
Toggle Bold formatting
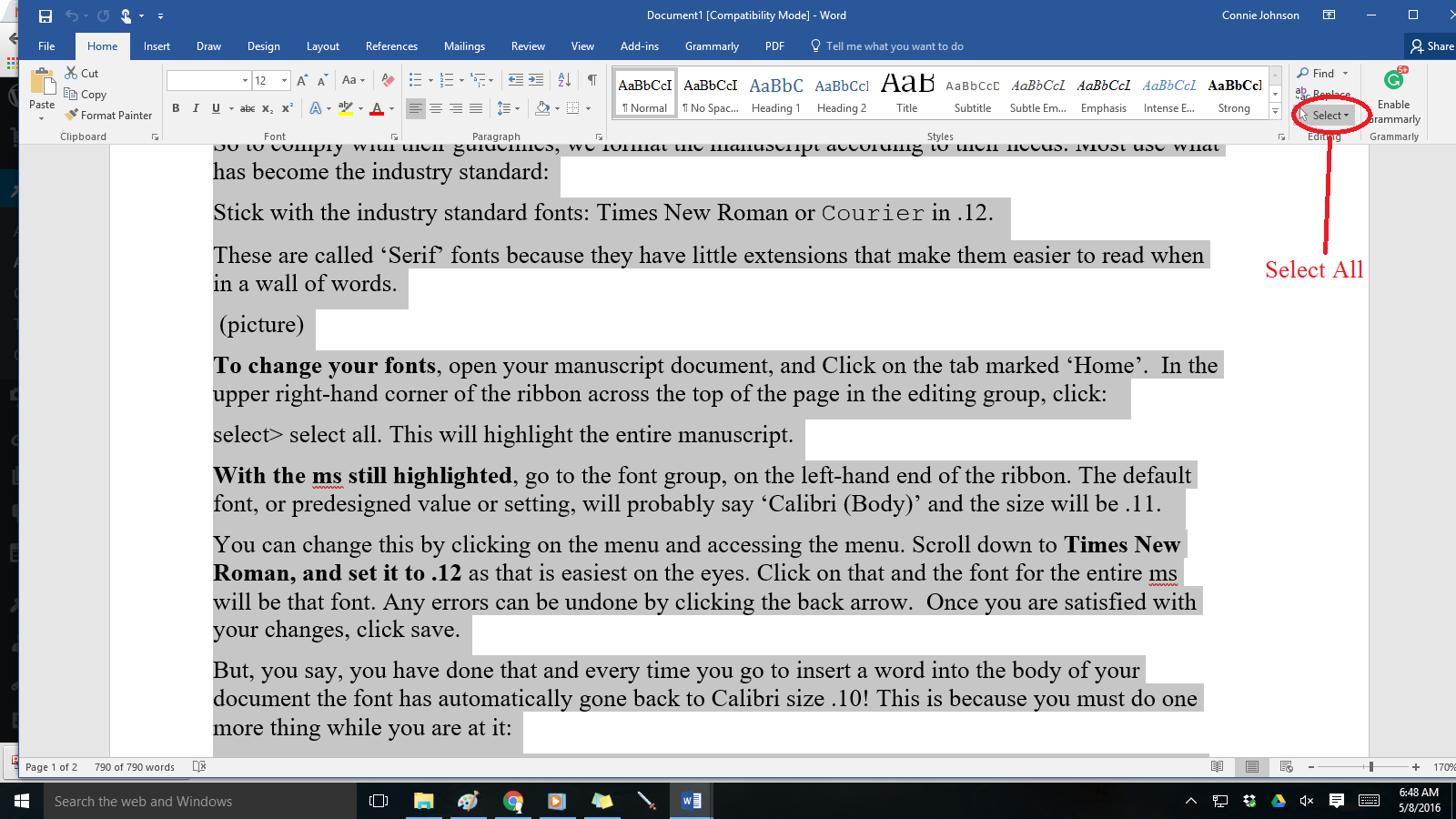(176, 108)
